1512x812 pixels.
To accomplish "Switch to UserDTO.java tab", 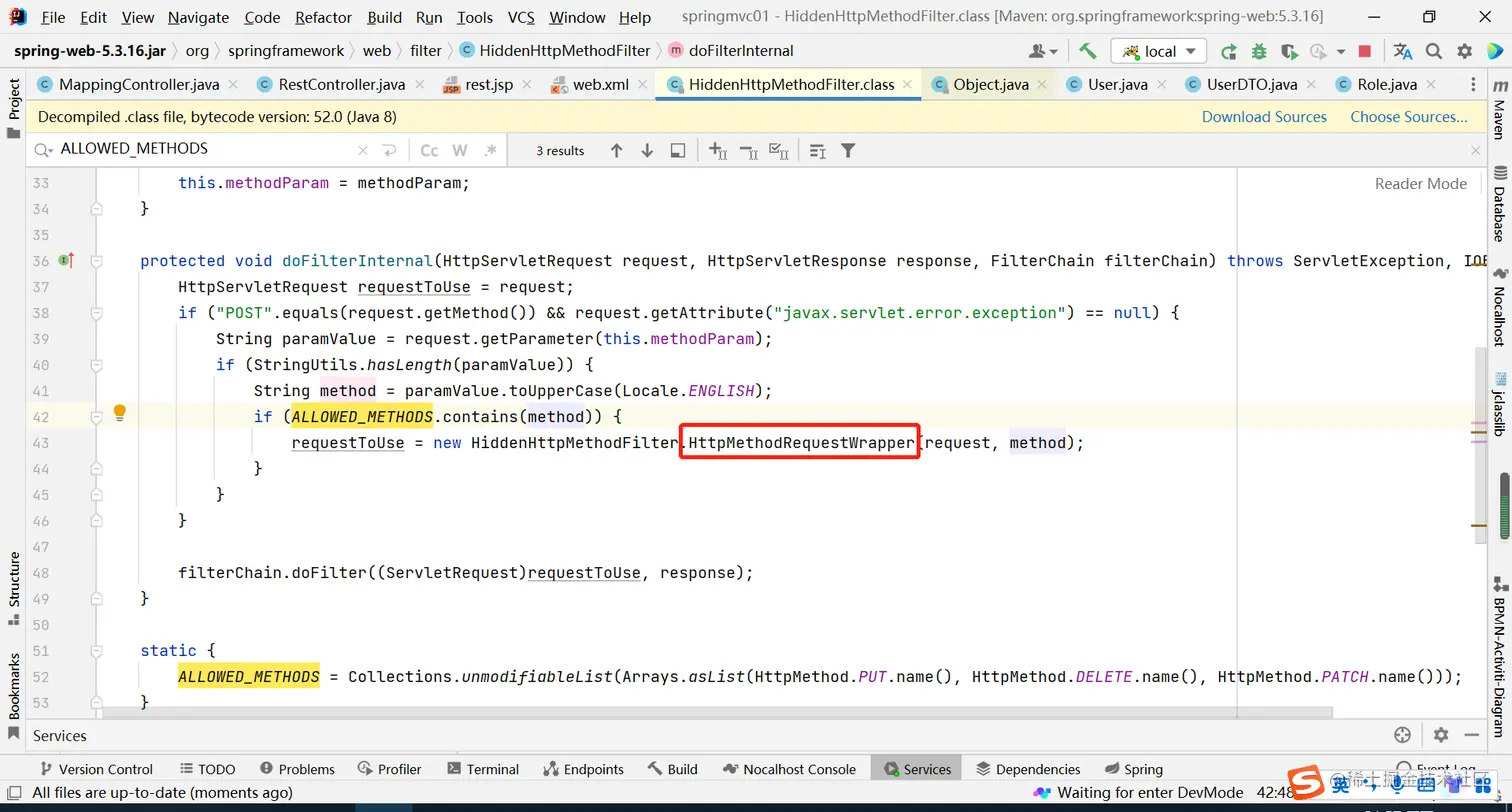I will tap(1251, 84).
